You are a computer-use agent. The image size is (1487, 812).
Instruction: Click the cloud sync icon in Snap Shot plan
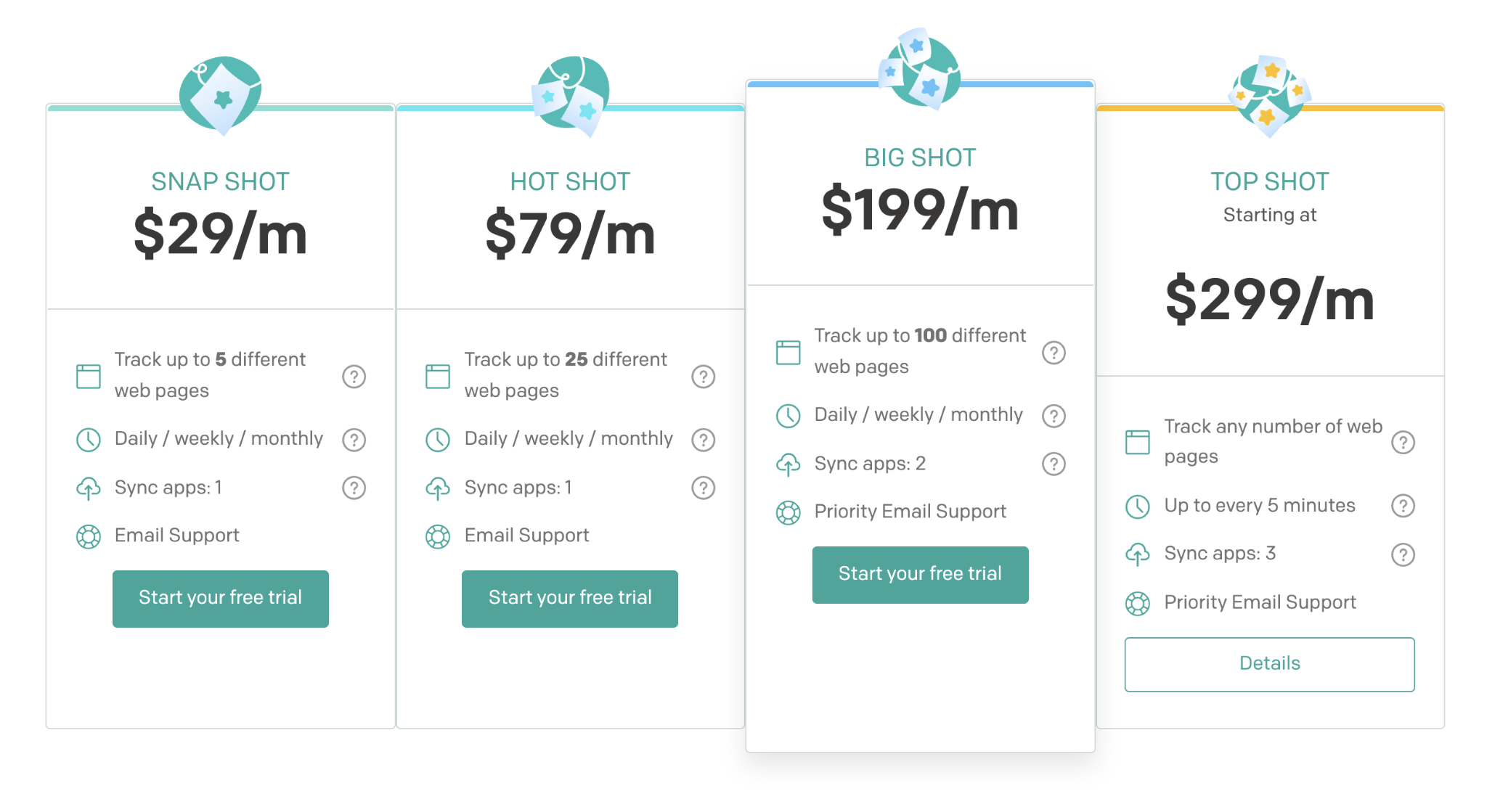click(x=89, y=488)
